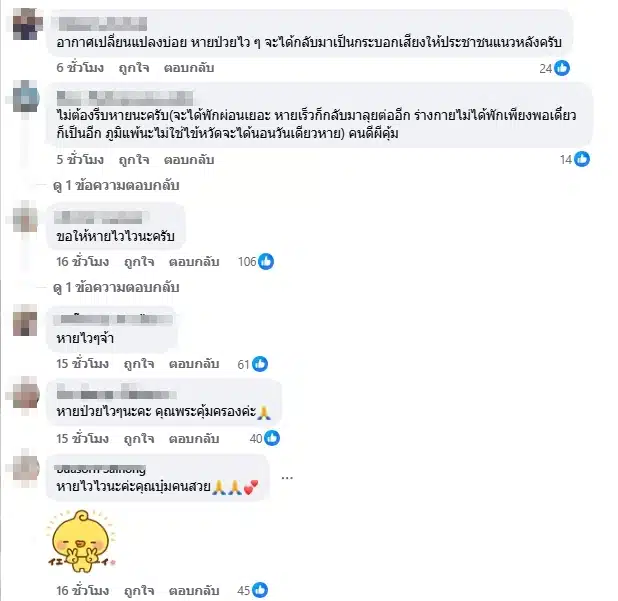Open the profile picture of the top commenter
Screen dimensions: 618x601
[x=26, y=24]
